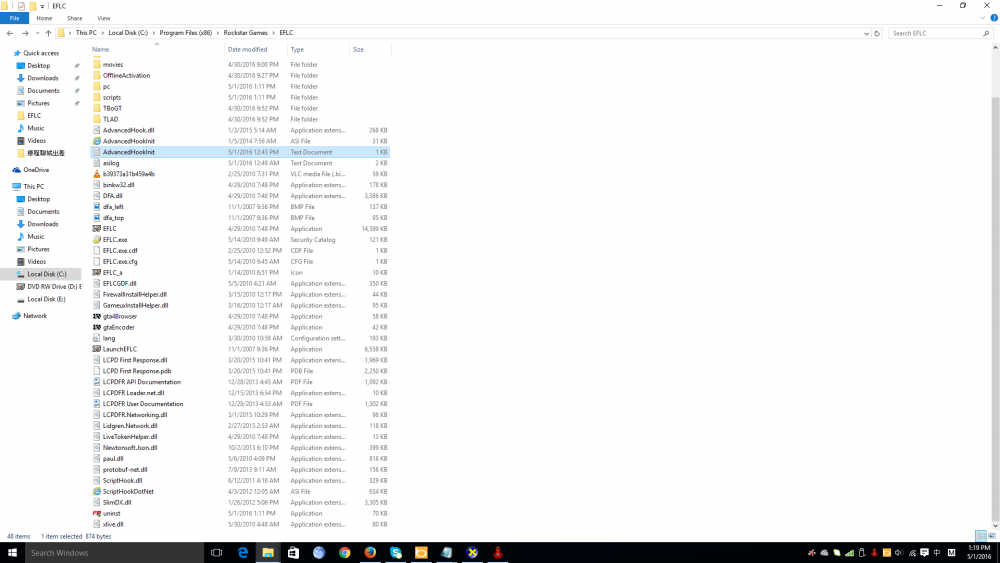This screenshot has width=1000, height=563.
Task: Open Network in the navigation pane
Action: point(35,316)
